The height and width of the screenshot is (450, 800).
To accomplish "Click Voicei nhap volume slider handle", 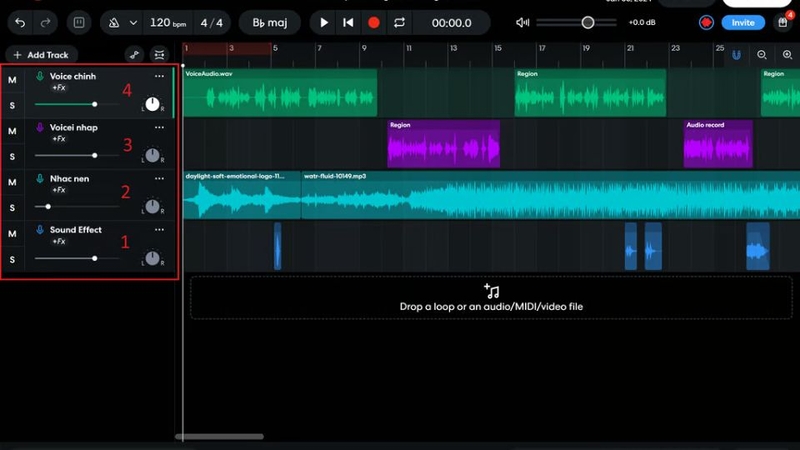I will [x=94, y=155].
